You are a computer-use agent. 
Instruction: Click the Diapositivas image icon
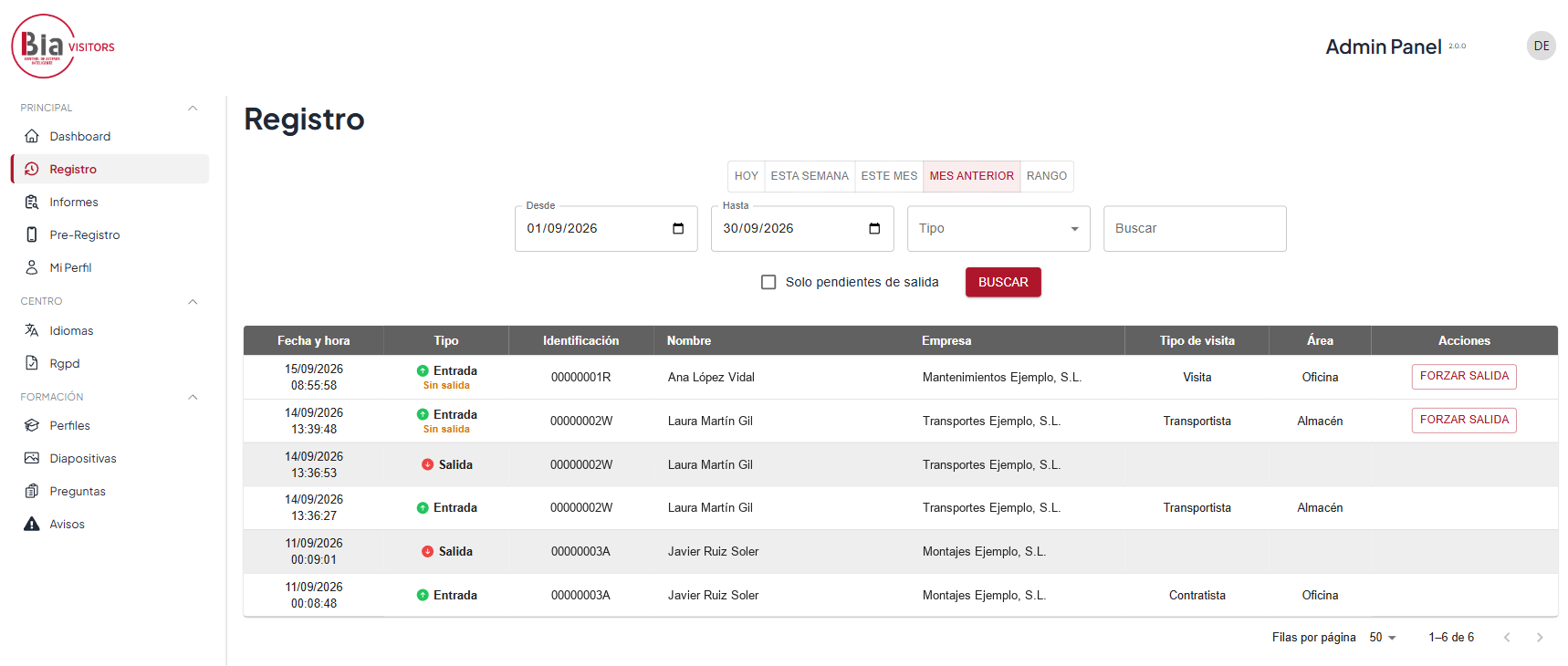pos(32,458)
